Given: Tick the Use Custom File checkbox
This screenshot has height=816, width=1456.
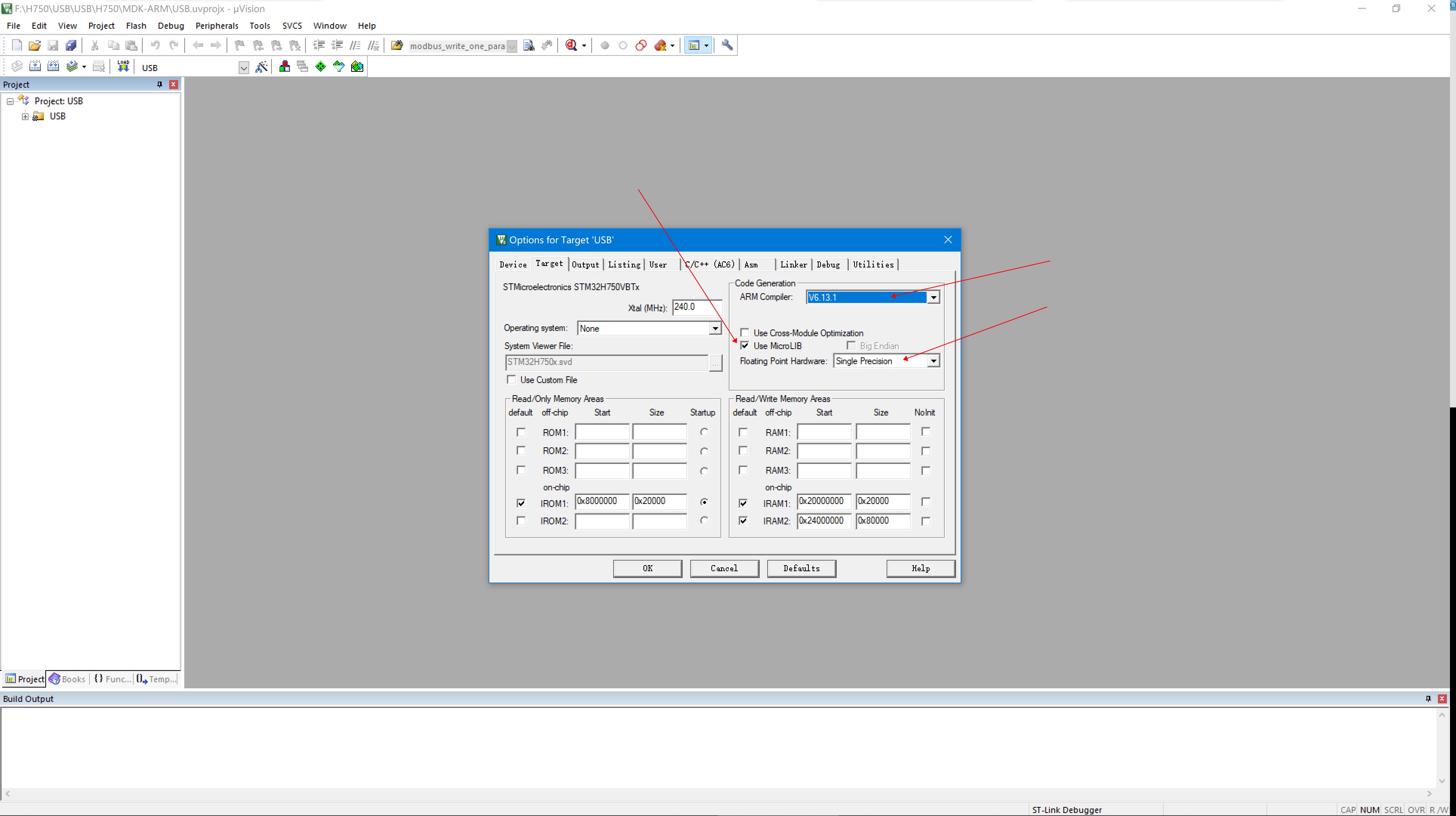Looking at the screenshot, I should coord(512,379).
